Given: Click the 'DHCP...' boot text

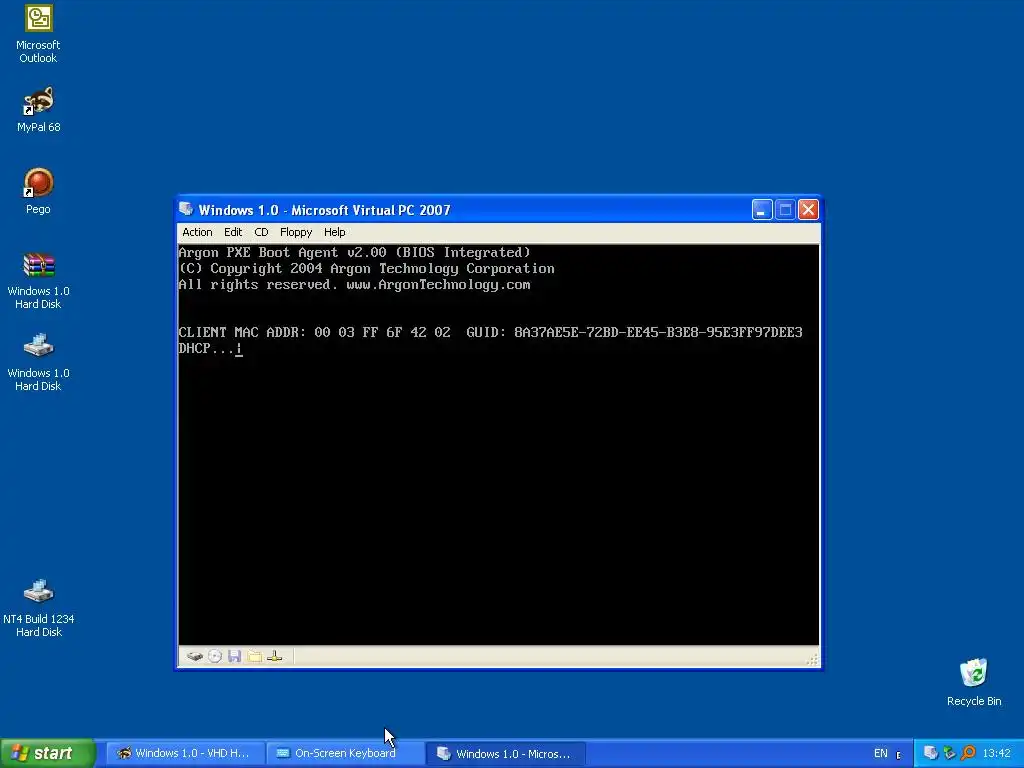Looking at the screenshot, I should pyautogui.click(x=206, y=349).
